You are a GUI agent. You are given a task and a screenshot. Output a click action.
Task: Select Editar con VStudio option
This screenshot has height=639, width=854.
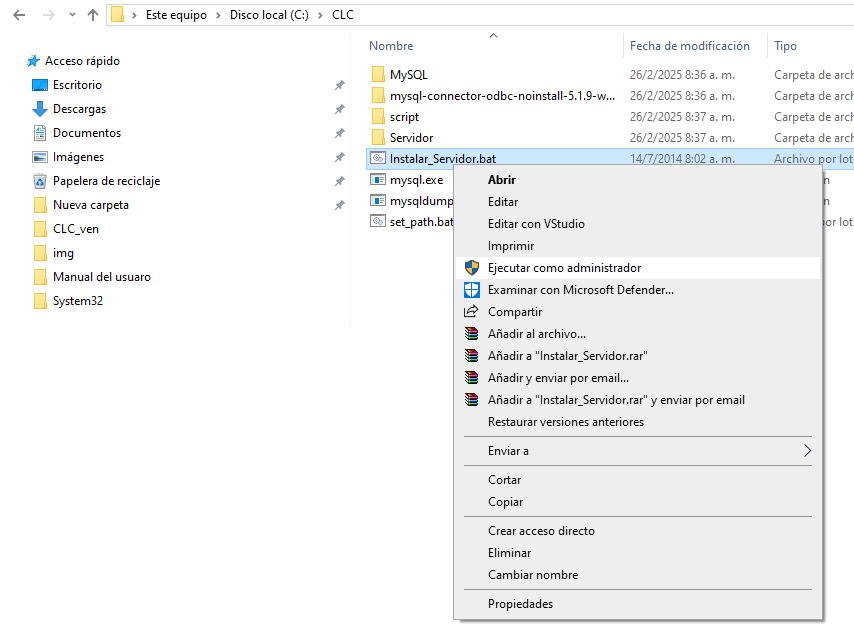click(x=536, y=224)
